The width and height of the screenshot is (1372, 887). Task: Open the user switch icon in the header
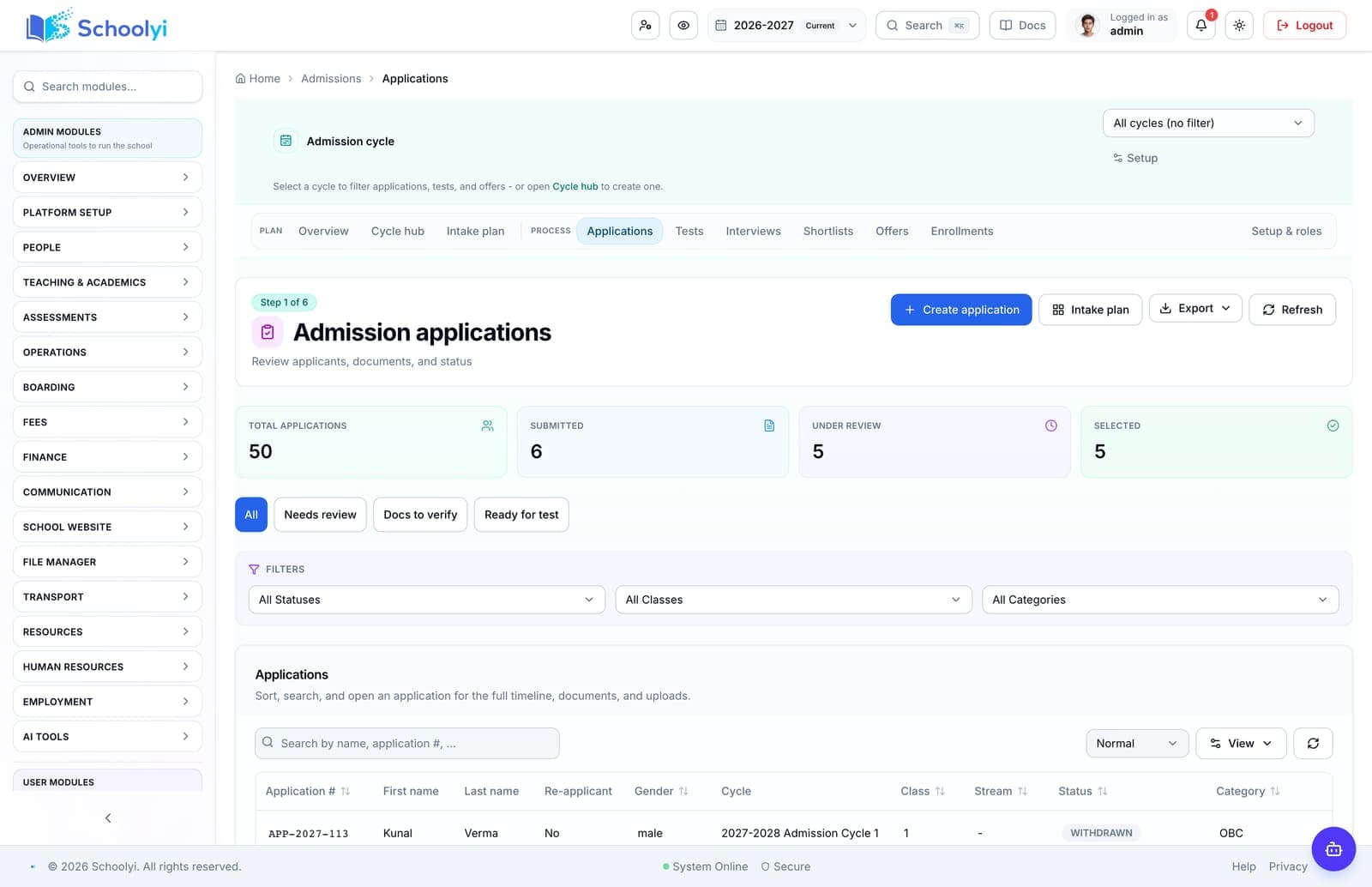[645, 26]
